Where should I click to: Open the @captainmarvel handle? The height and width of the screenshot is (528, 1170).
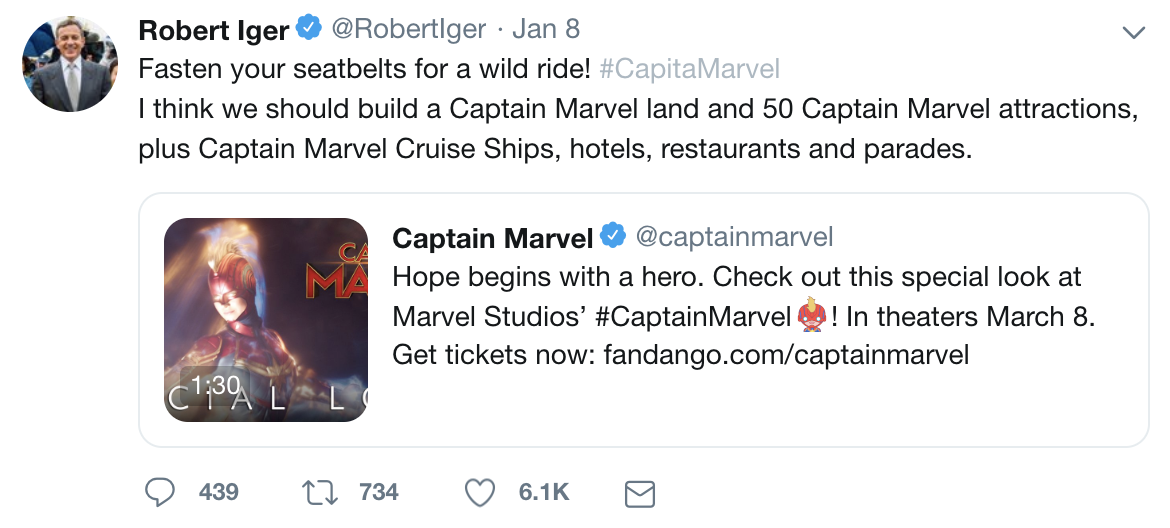pos(735,237)
